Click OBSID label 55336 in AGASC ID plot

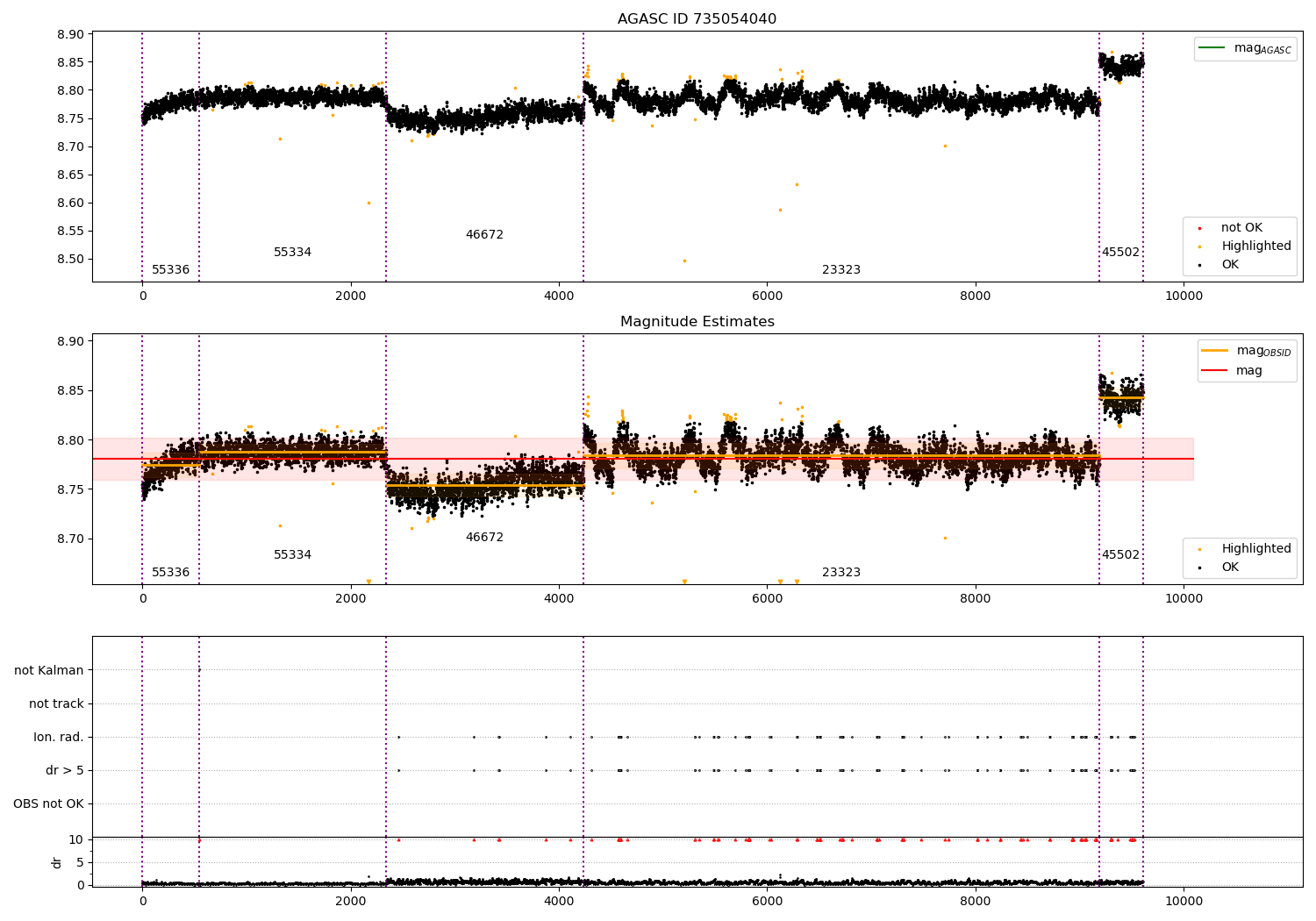pos(170,270)
